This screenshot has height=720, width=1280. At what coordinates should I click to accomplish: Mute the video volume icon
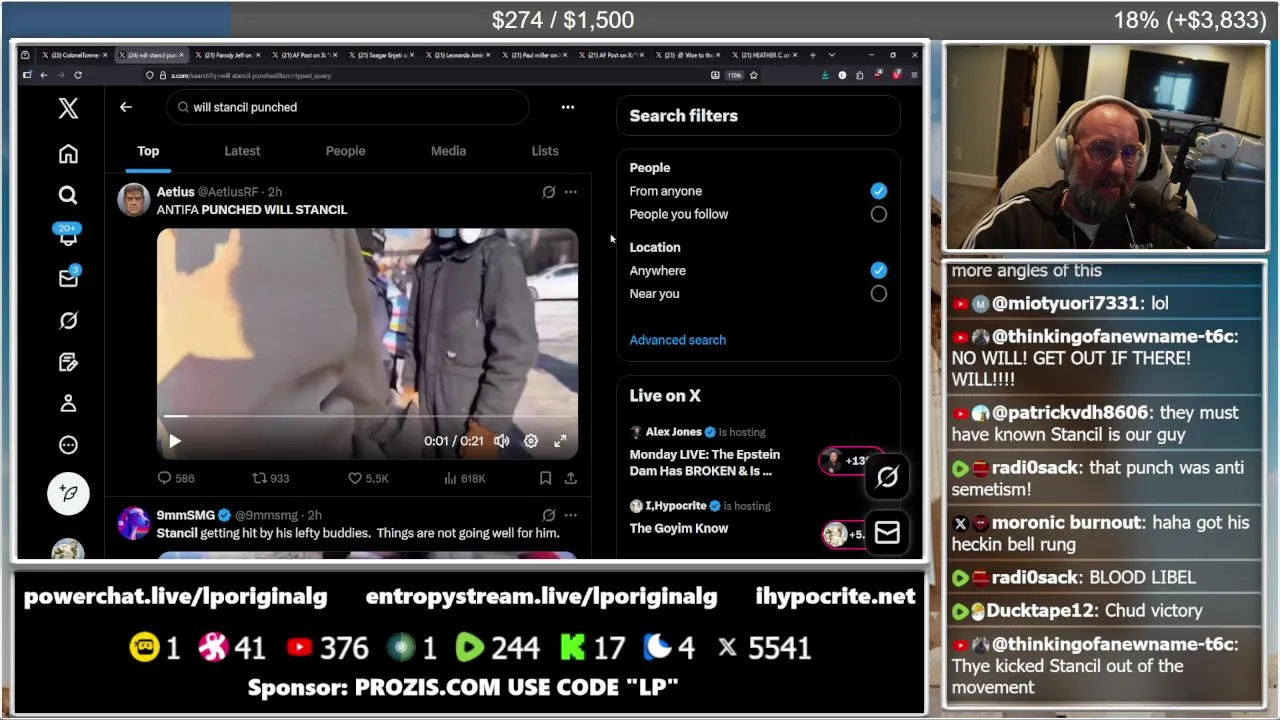click(x=502, y=441)
